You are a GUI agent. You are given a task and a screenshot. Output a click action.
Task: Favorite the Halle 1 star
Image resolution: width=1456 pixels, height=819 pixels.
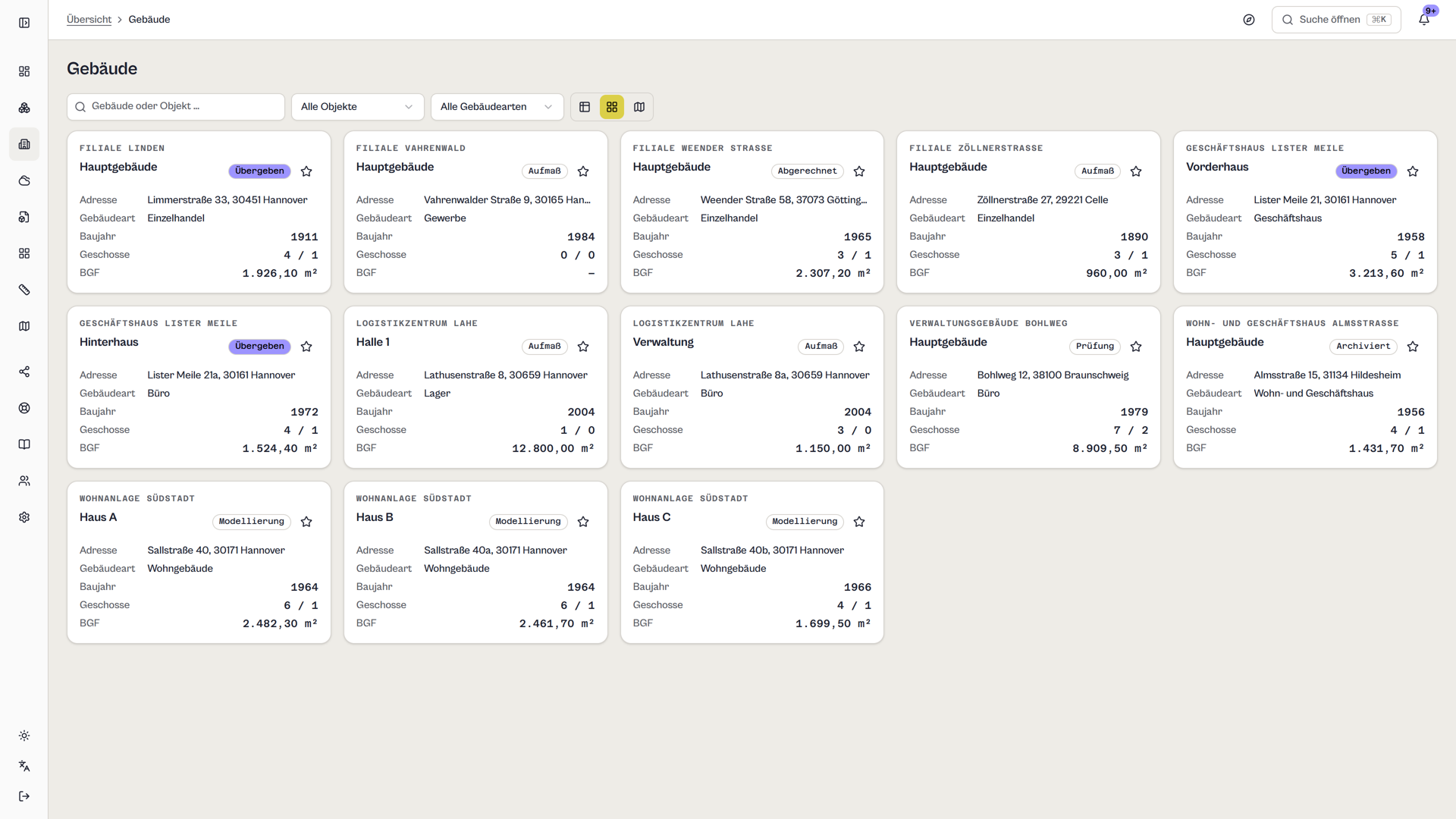pyautogui.click(x=583, y=347)
